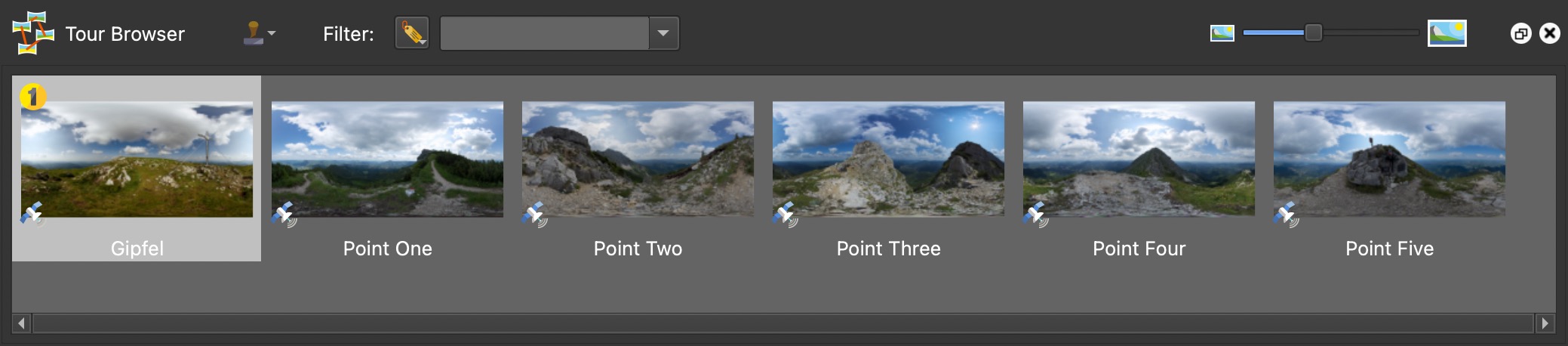Select the Point One panorama thumbnail
This screenshot has height=346, width=1568.
coord(387,159)
